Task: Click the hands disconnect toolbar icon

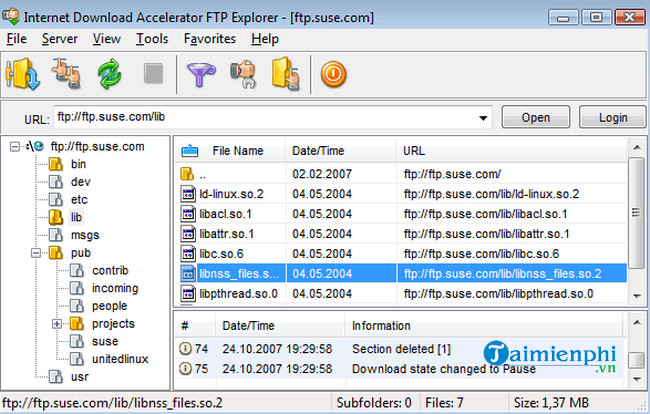Action: coord(66,74)
